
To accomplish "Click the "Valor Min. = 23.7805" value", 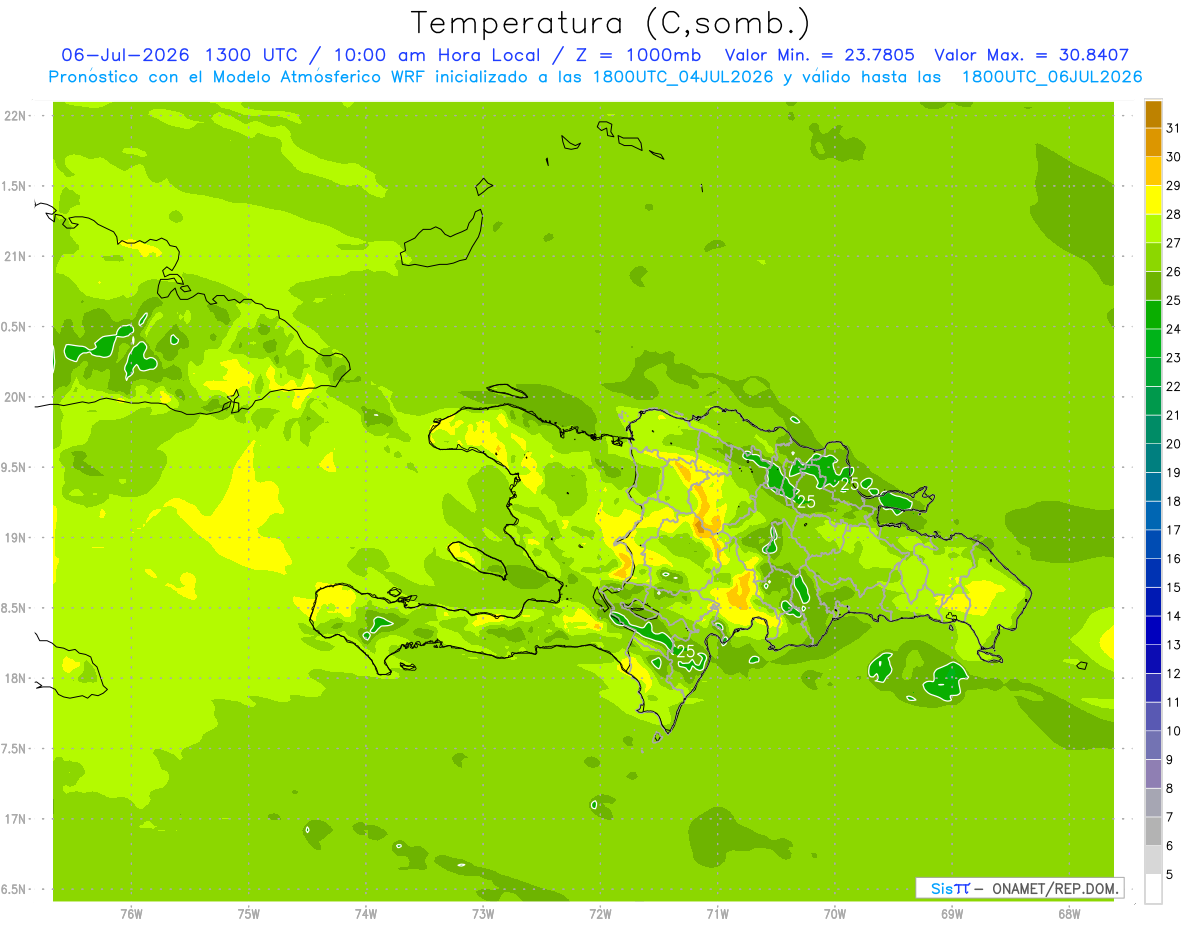I will [819, 55].
